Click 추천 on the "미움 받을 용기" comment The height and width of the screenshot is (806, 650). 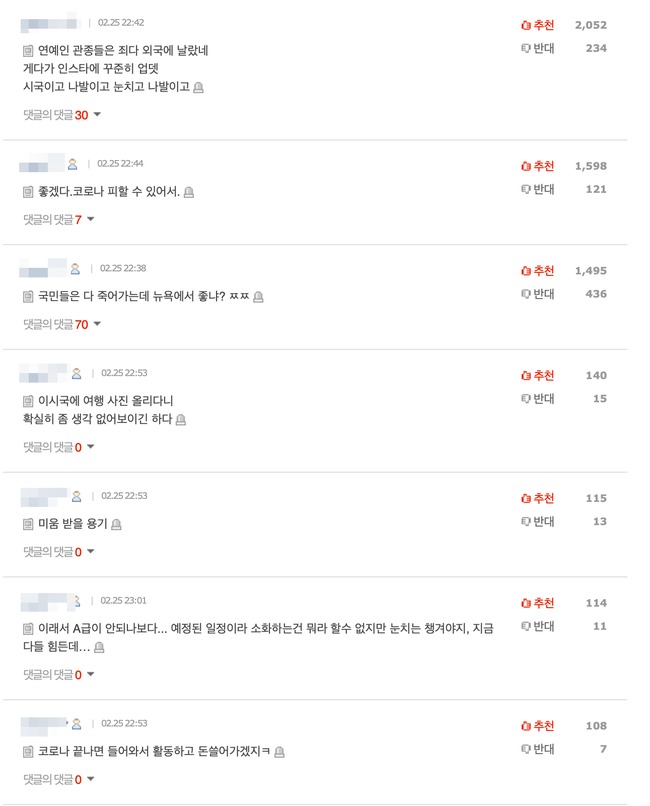(x=538, y=498)
